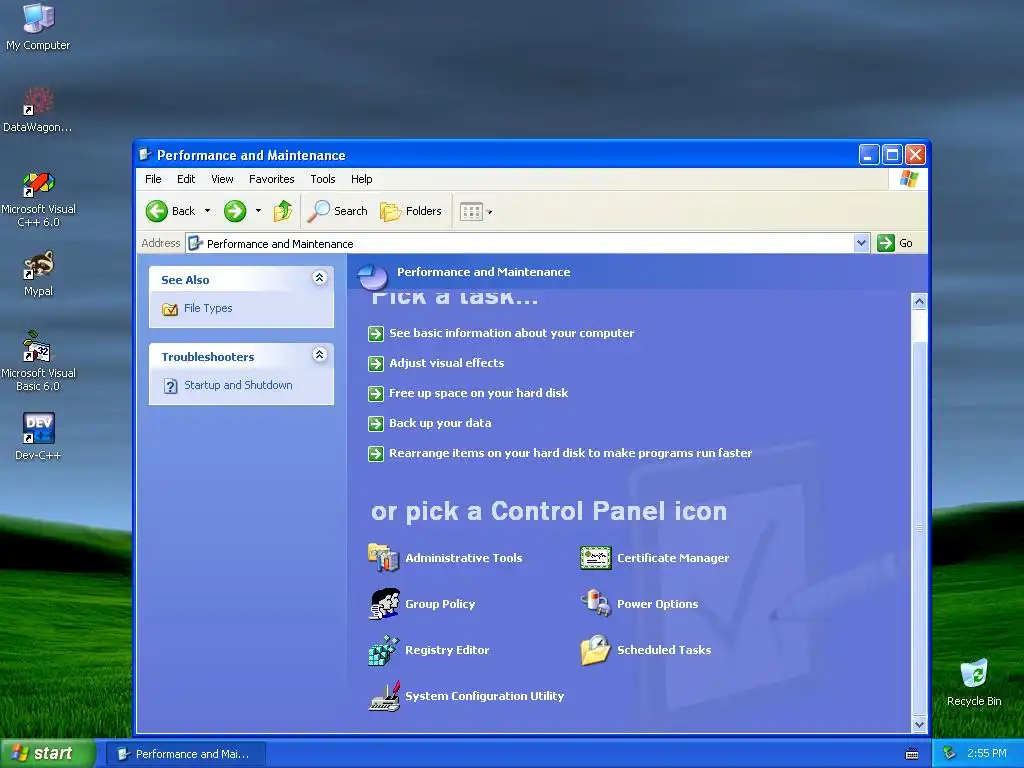This screenshot has width=1024, height=768.
Task: Click arrow icon beside See basic information
Action: pyautogui.click(x=376, y=334)
